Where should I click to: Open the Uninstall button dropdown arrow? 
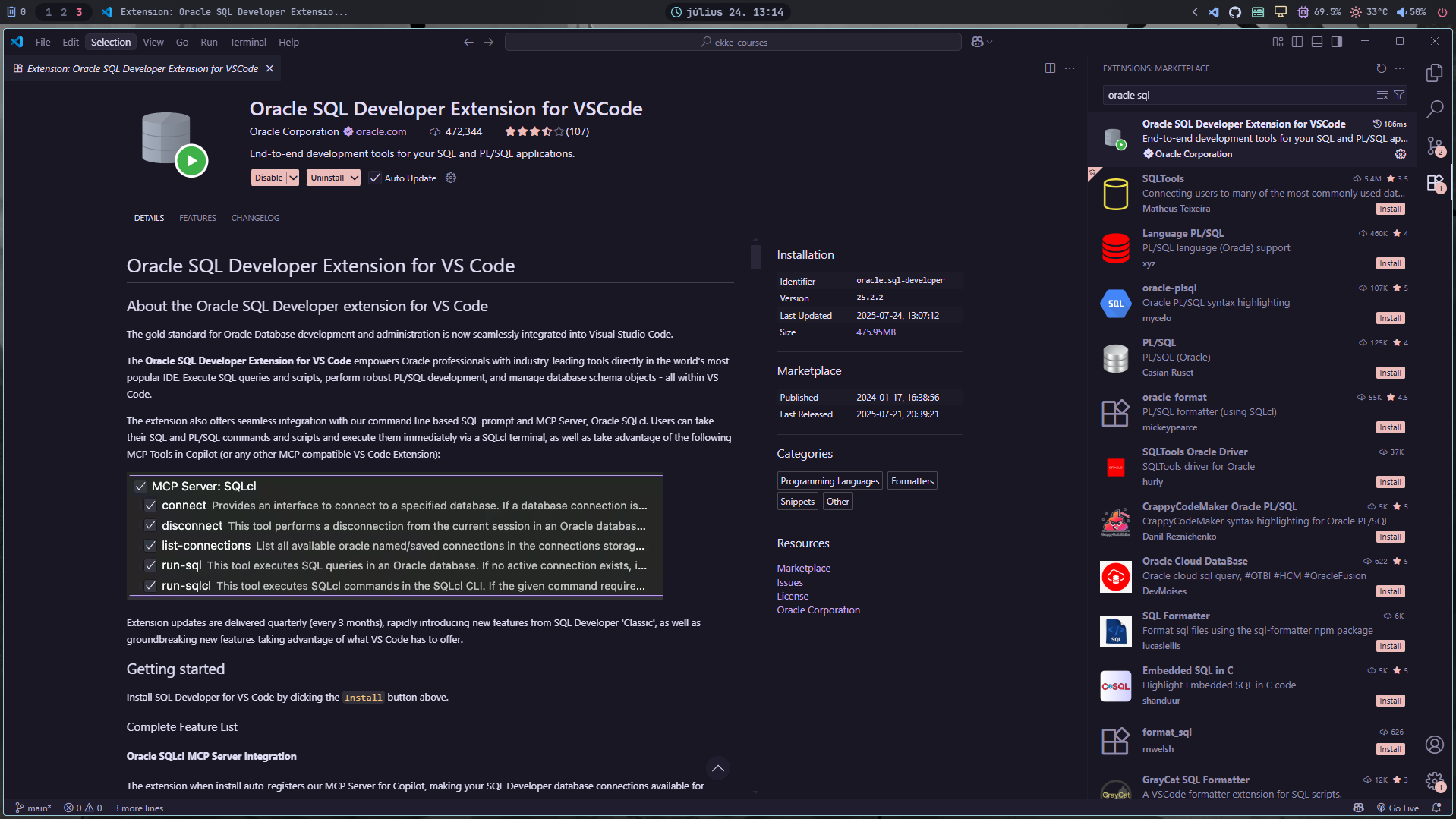pyautogui.click(x=355, y=178)
